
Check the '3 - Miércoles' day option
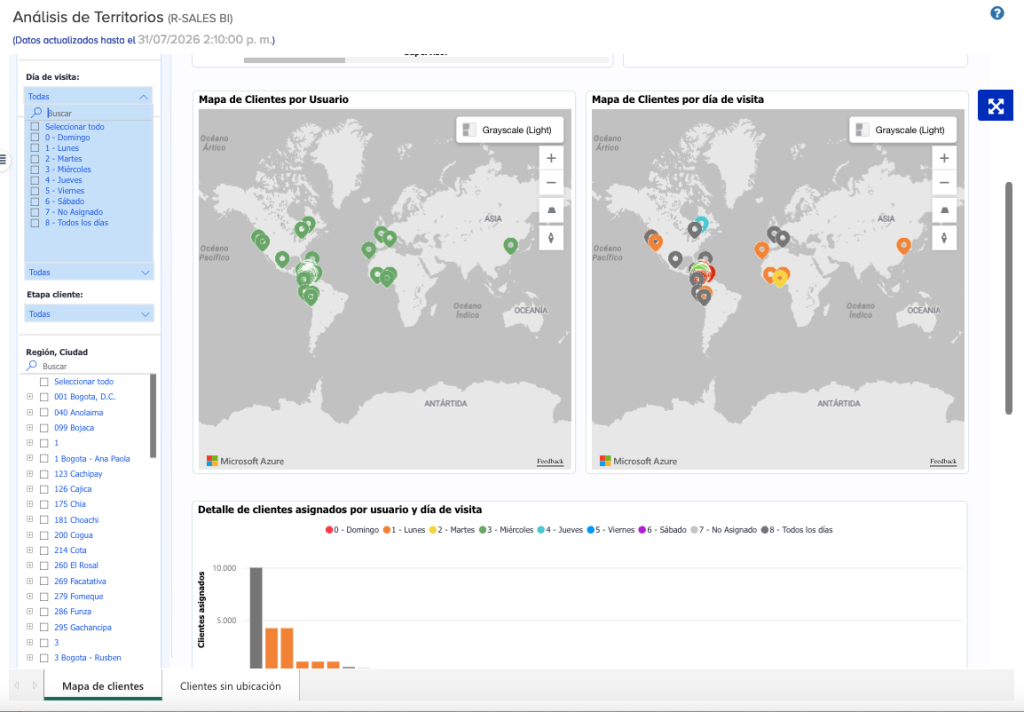coord(35,170)
